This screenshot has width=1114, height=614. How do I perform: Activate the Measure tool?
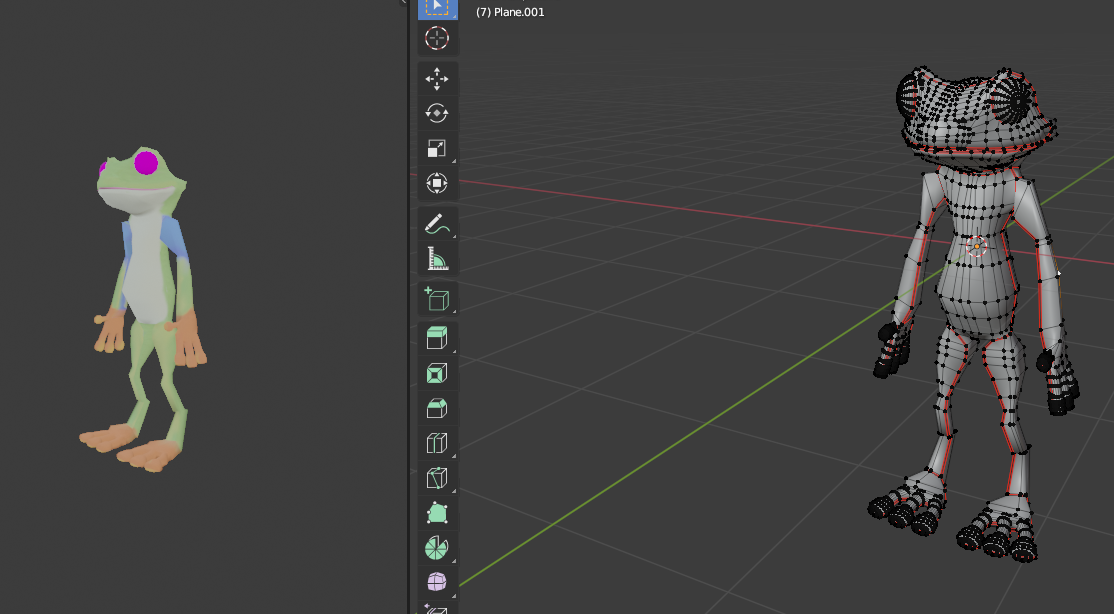(437, 259)
